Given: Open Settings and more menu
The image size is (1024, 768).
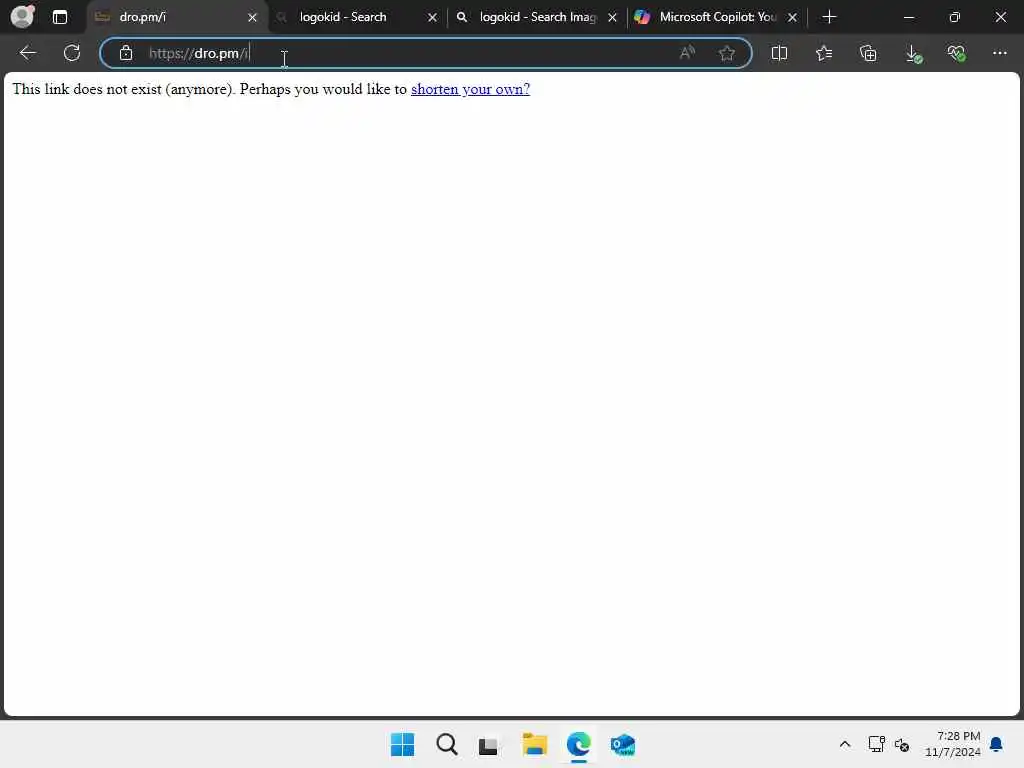Looking at the screenshot, I should [1000, 53].
